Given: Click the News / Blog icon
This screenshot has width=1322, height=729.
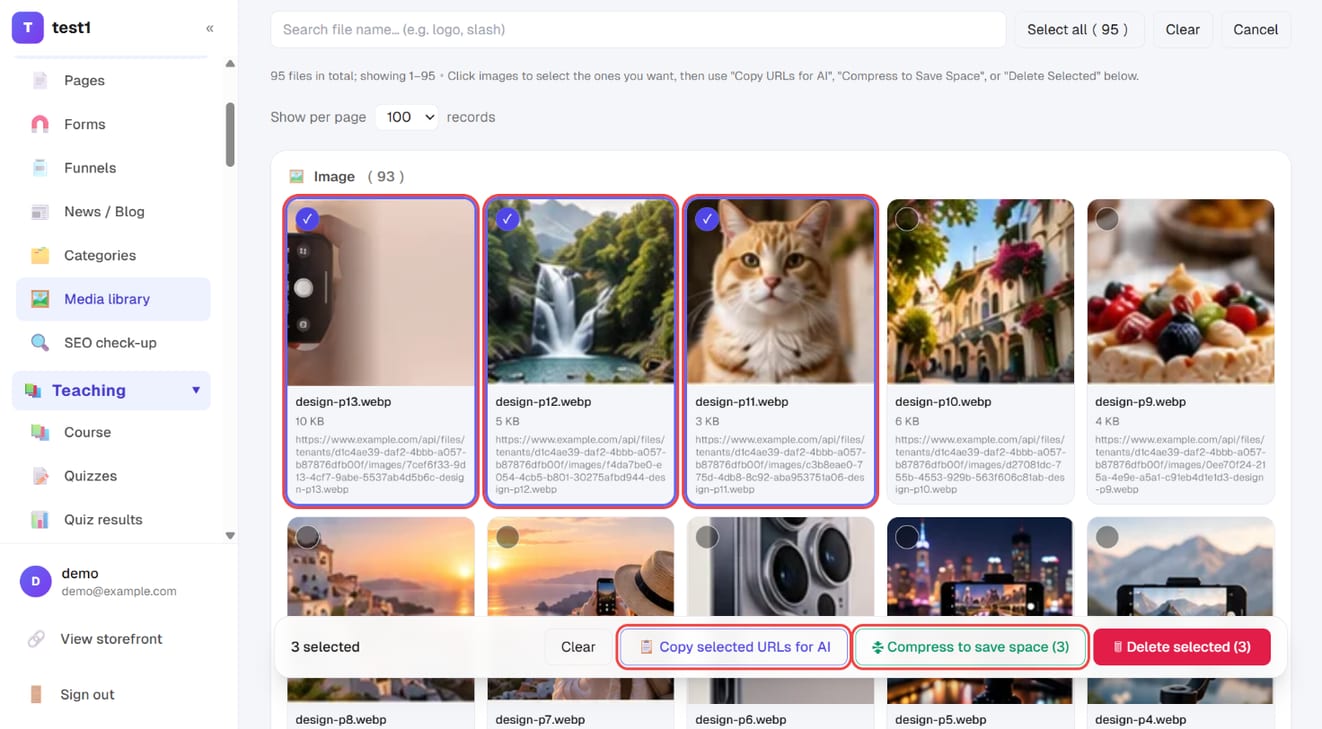Looking at the screenshot, I should (40, 212).
